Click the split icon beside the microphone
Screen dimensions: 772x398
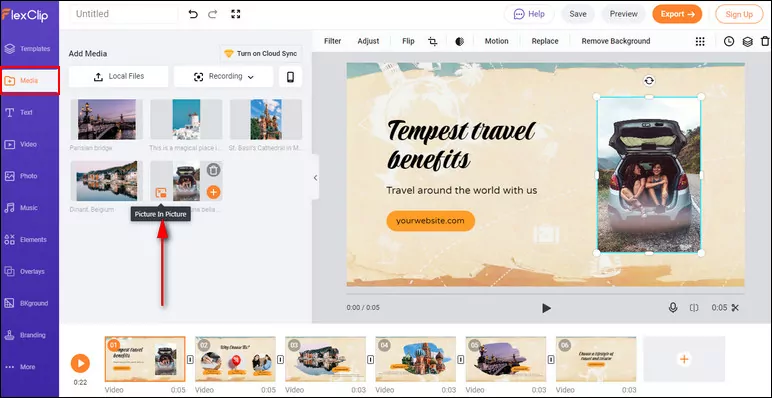pos(694,308)
